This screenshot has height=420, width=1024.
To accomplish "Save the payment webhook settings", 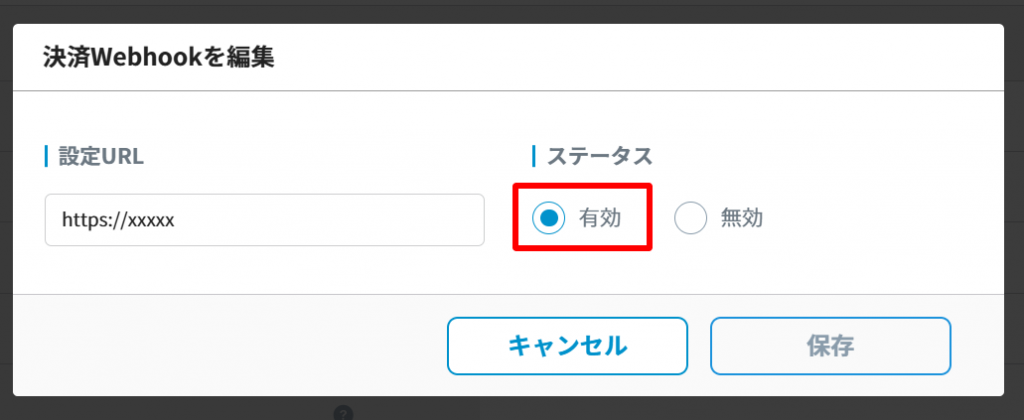I will click(830, 346).
